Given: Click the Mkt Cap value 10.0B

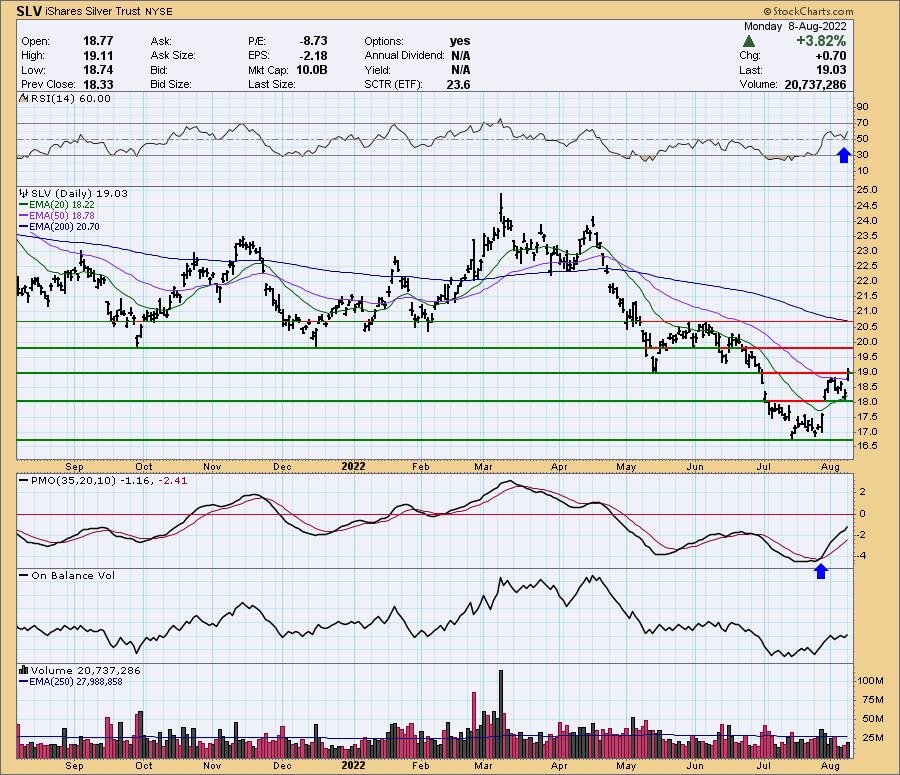Looking at the screenshot, I should point(310,70).
